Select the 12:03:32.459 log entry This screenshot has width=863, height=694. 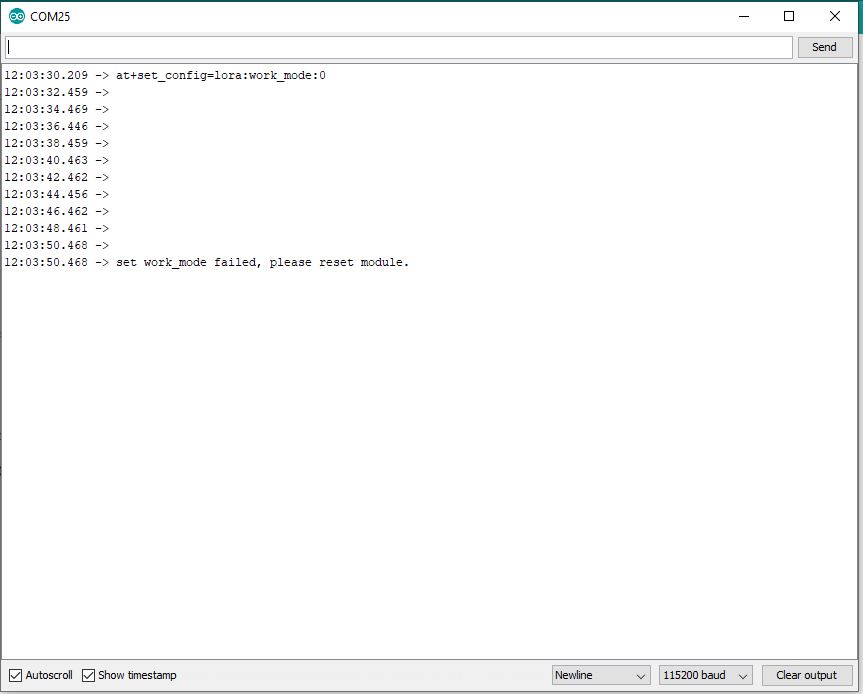pyautogui.click(x=56, y=92)
